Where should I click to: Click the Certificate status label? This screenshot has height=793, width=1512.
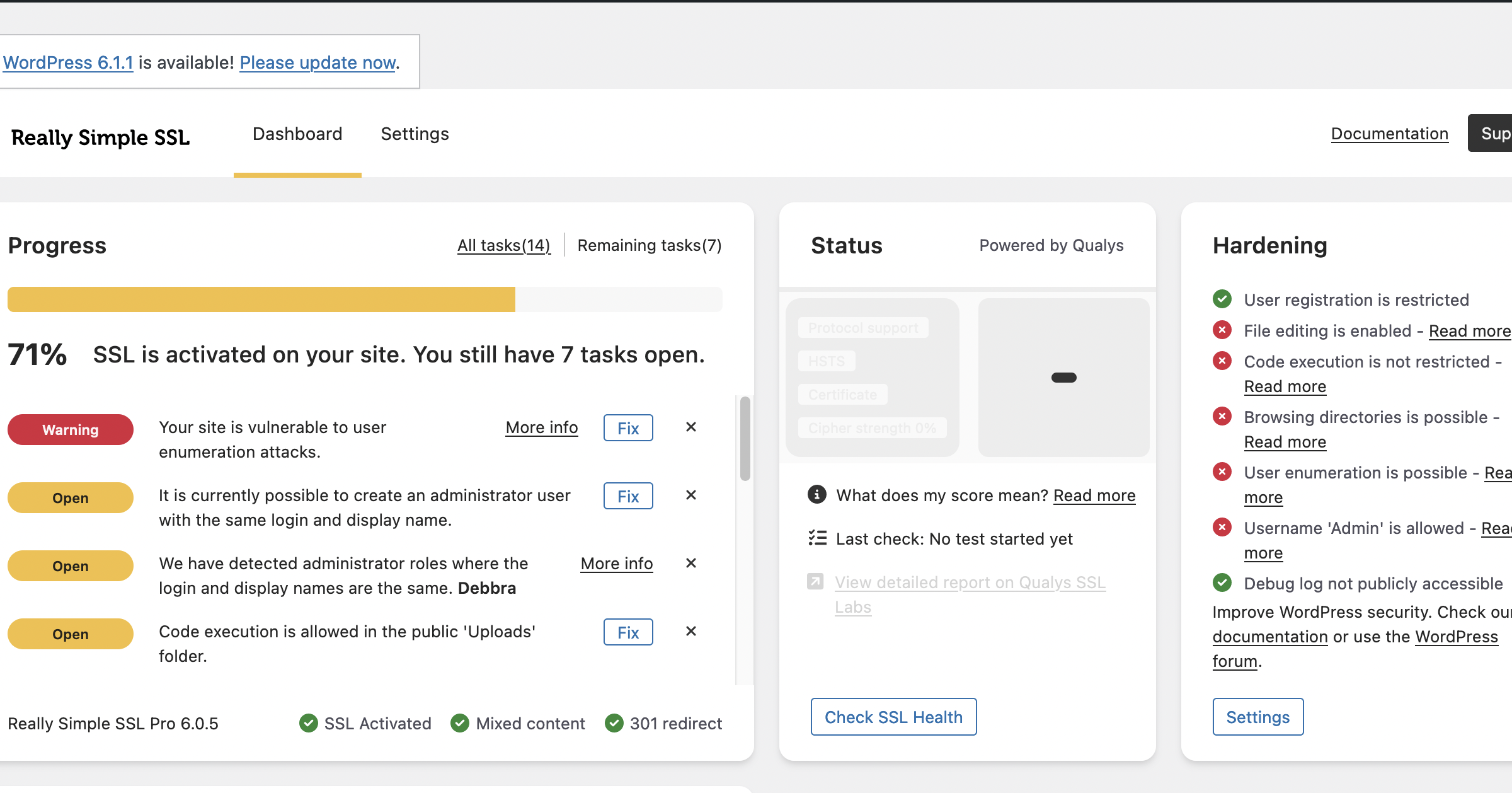tap(842, 395)
